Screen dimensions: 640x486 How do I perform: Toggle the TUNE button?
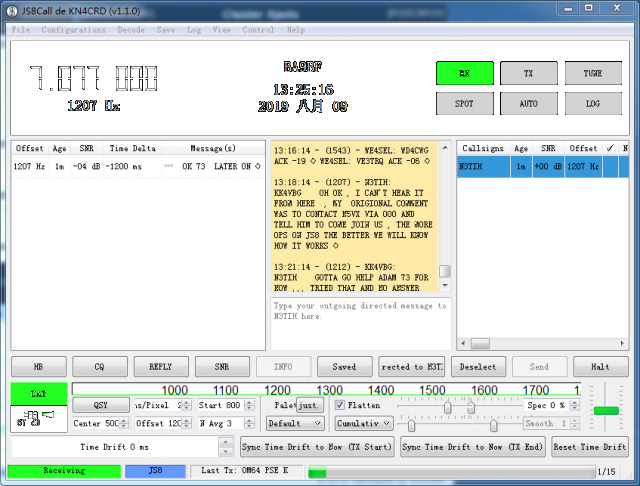click(x=593, y=73)
